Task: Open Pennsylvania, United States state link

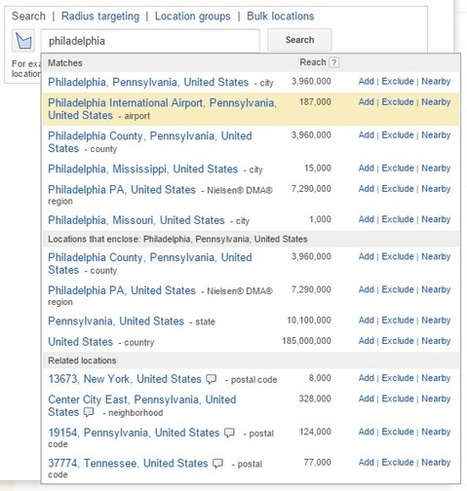Action: click(116, 321)
